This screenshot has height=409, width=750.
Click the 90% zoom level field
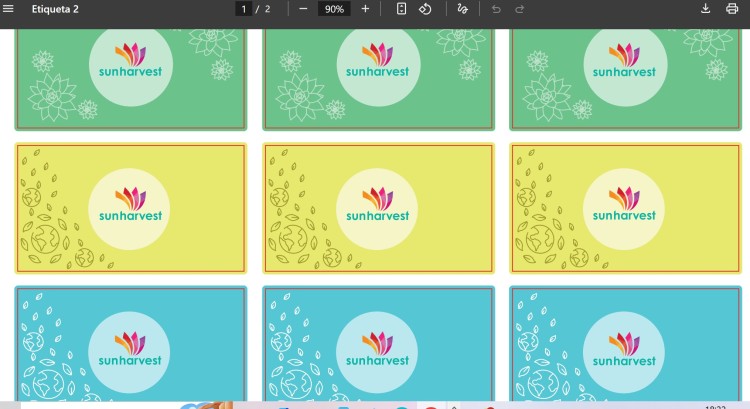334,9
